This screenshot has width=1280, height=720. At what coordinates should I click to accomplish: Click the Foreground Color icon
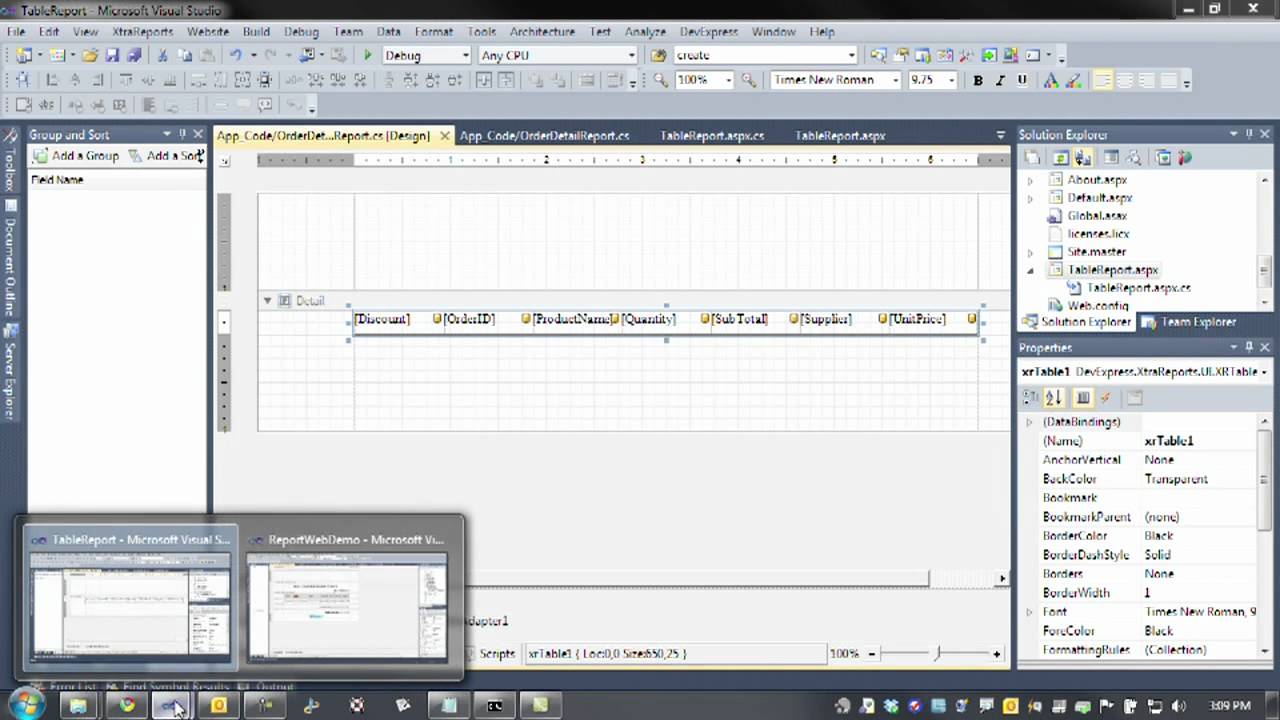coord(1050,80)
